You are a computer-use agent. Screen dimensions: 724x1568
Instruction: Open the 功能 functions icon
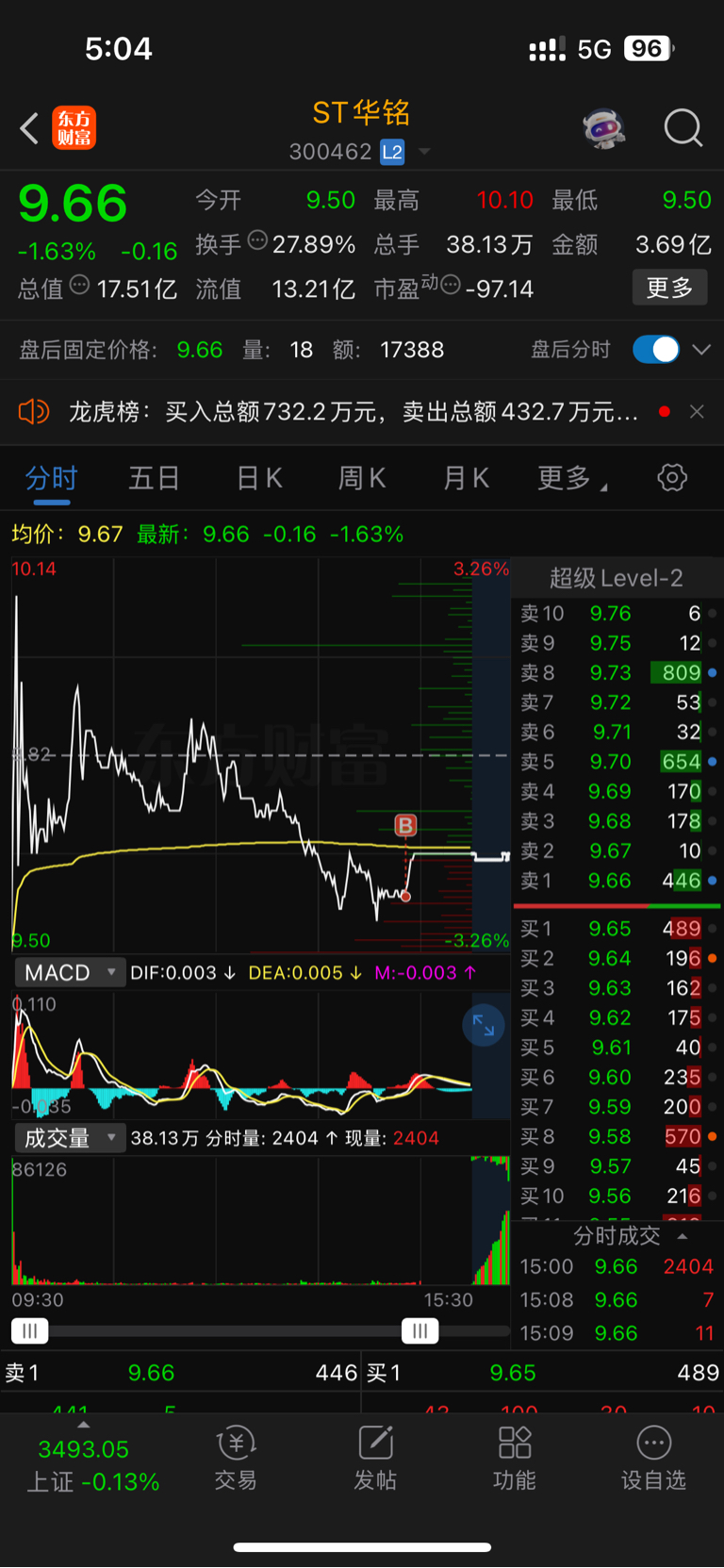point(515,1458)
